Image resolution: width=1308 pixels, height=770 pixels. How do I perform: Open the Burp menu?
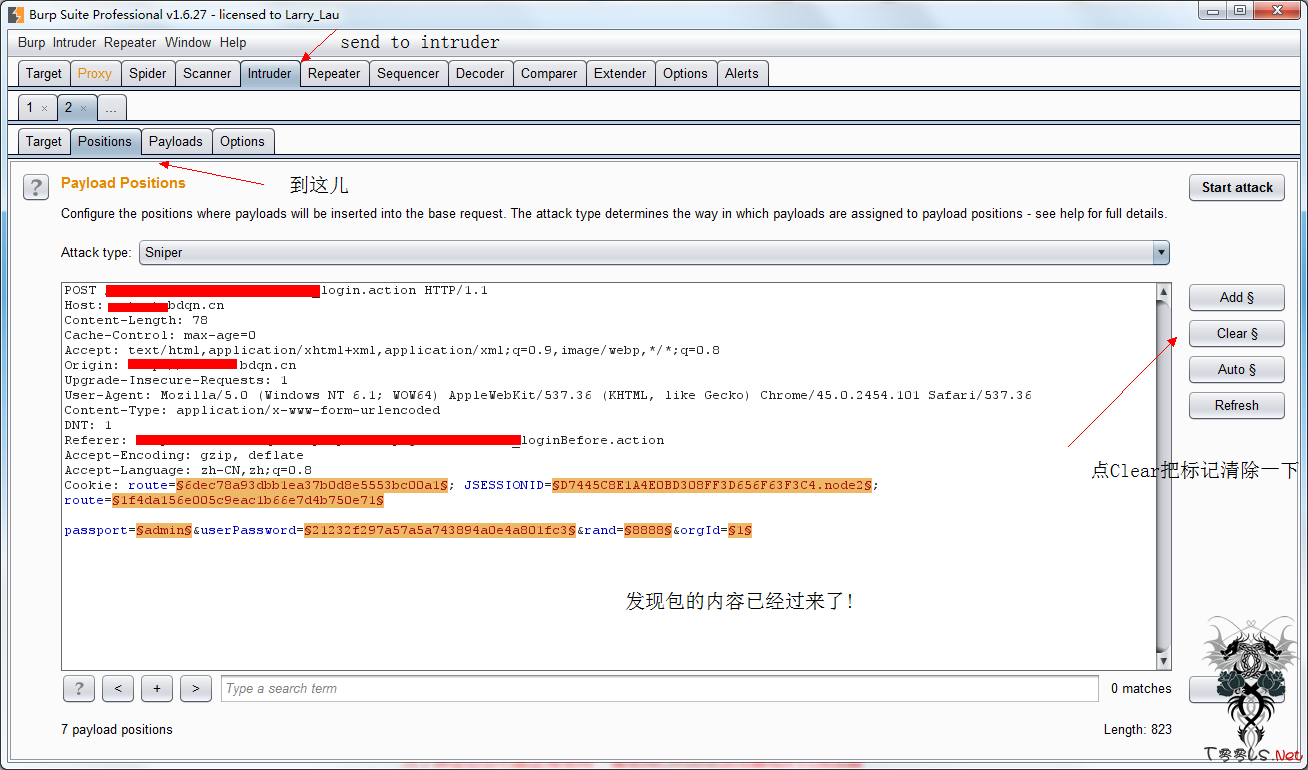point(31,43)
